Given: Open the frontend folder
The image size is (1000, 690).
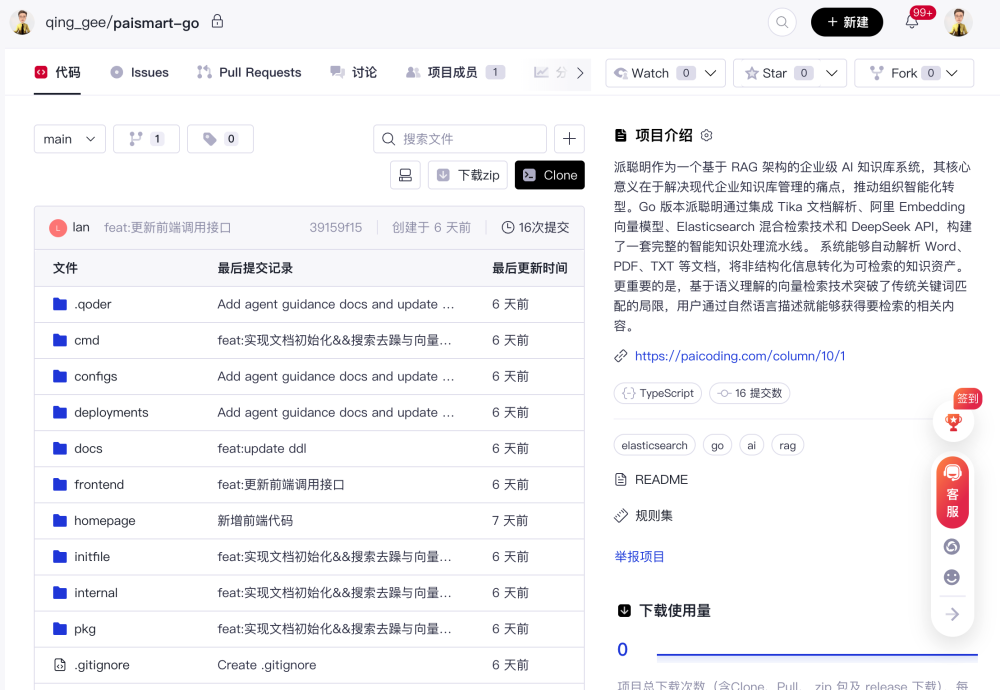Looking at the screenshot, I should [x=99, y=485].
